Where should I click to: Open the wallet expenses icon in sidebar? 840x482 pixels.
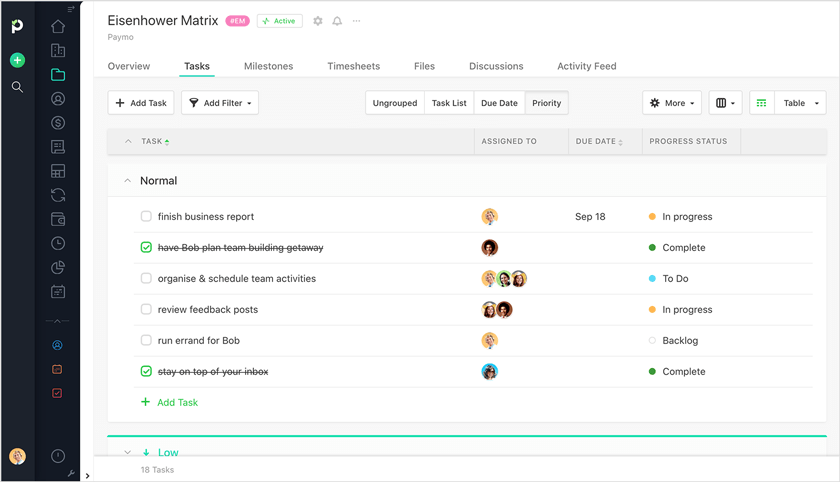point(58,219)
